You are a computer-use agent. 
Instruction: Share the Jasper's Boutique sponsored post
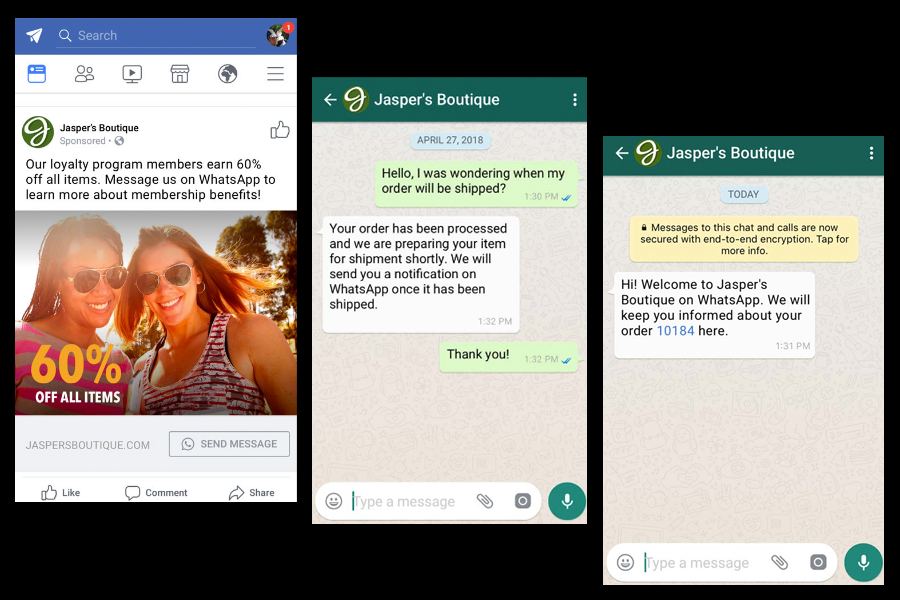pyautogui.click(x=251, y=492)
